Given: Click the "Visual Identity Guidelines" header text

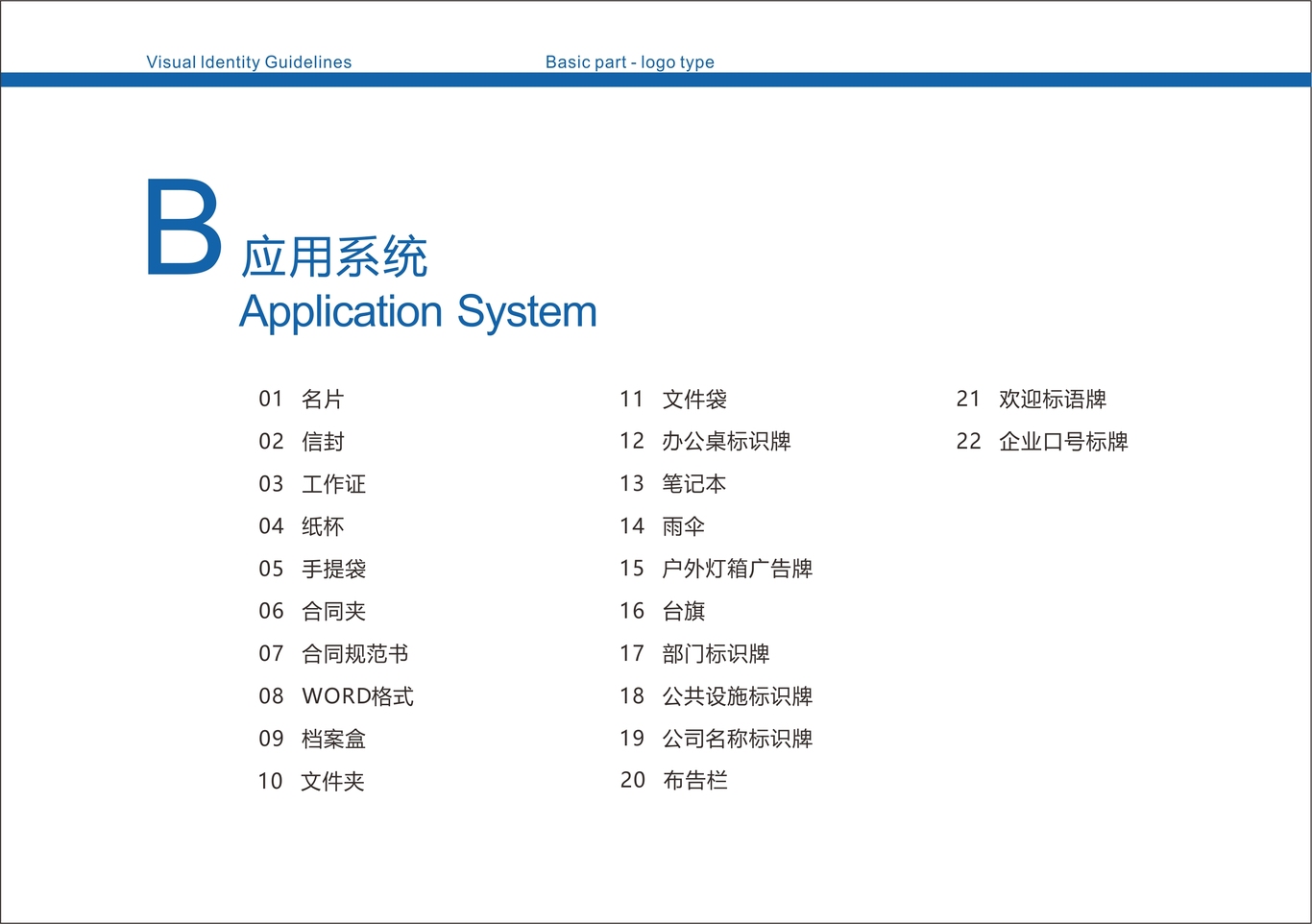Looking at the screenshot, I should (249, 62).
